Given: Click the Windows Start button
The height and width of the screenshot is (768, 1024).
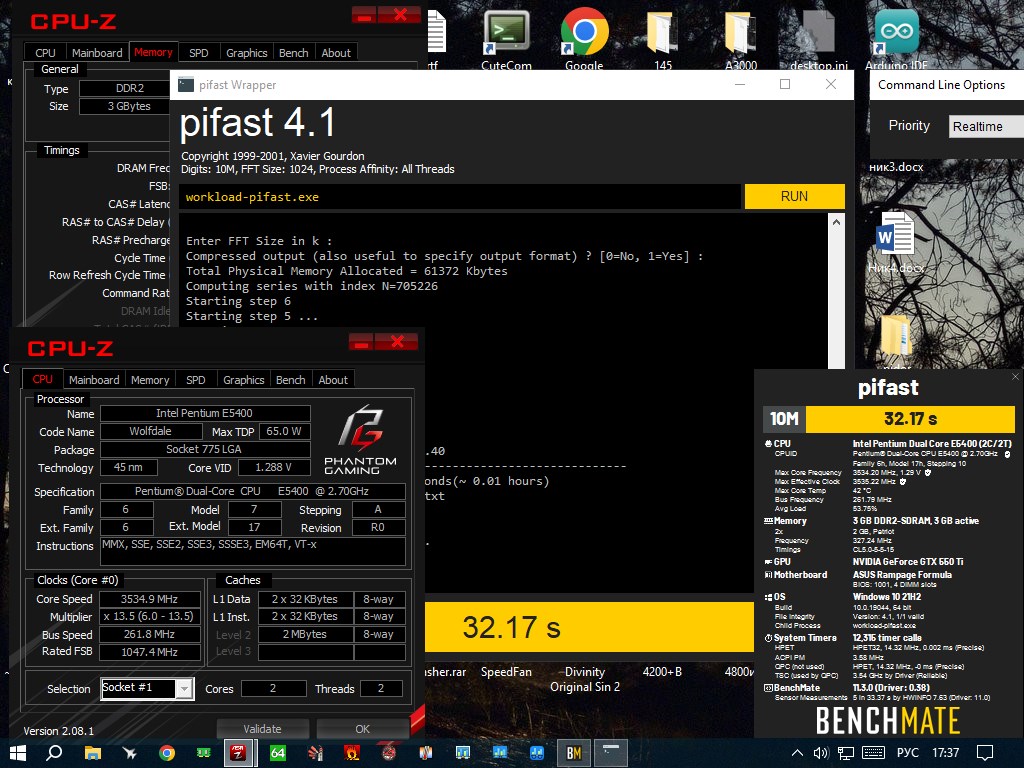Looking at the screenshot, I should pos(18,753).
